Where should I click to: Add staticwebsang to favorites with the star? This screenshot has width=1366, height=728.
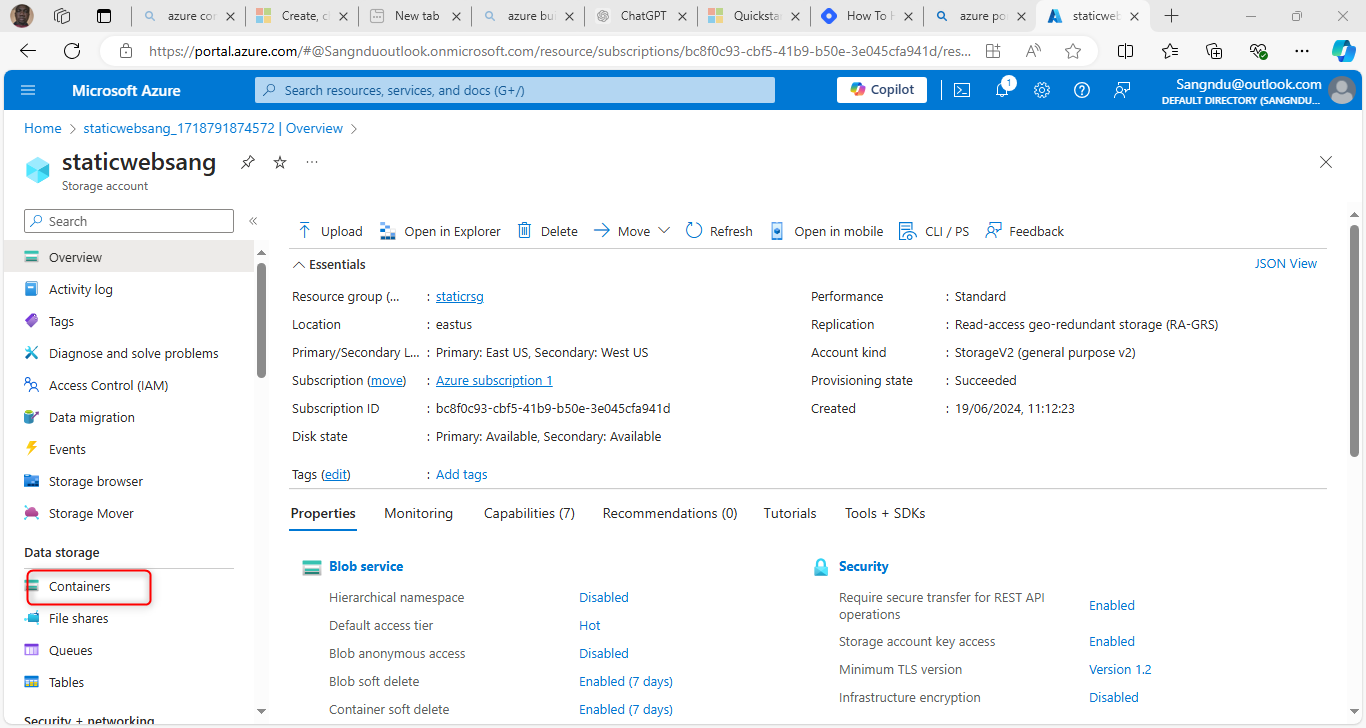coord(280,162)
